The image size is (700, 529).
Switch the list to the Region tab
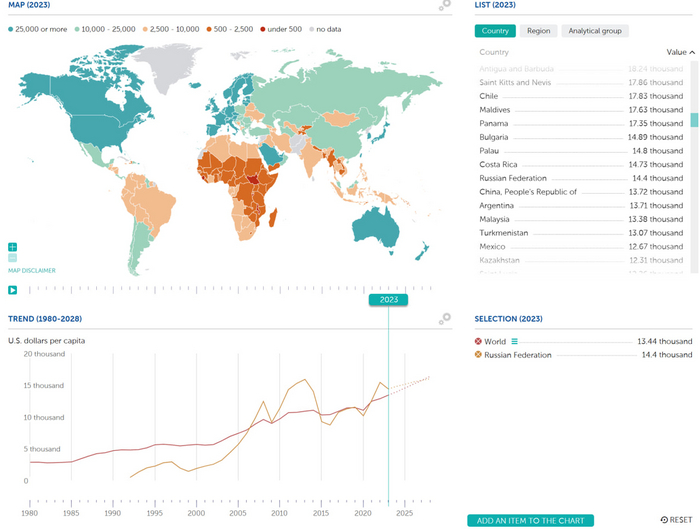538,31
